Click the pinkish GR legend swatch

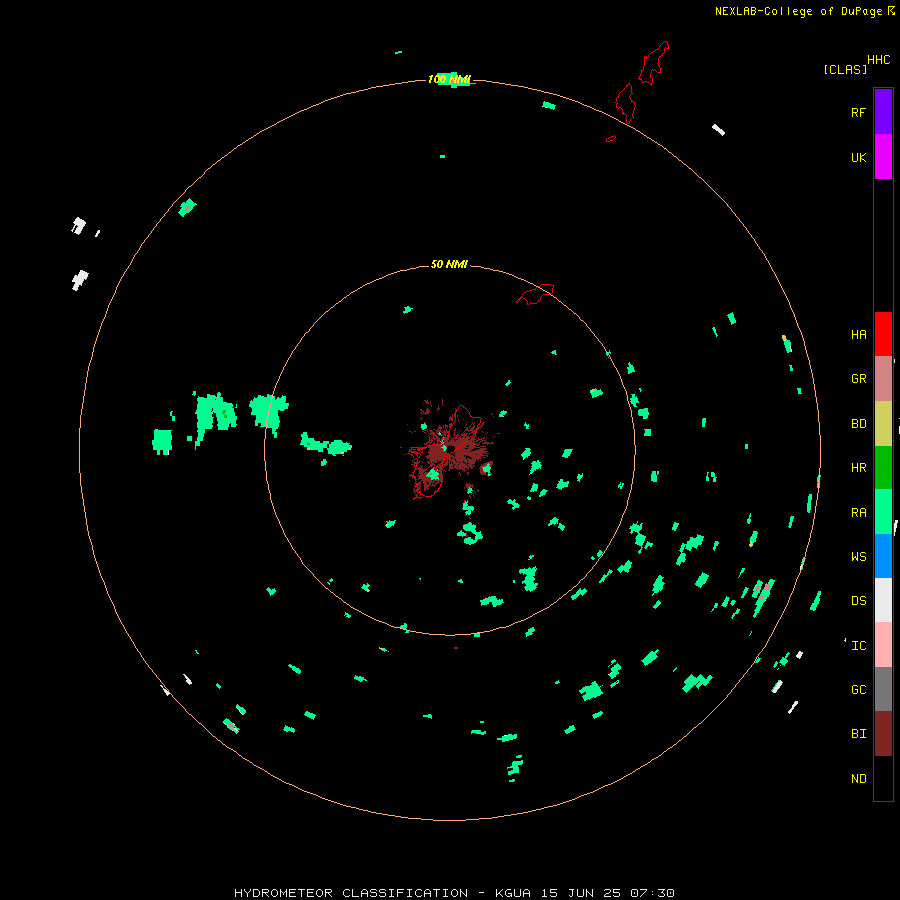[883, 379]
